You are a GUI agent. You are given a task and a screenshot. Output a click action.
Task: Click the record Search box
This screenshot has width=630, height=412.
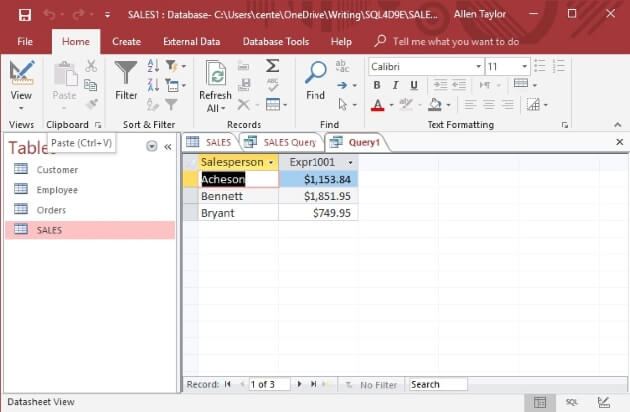click(437, 384)
